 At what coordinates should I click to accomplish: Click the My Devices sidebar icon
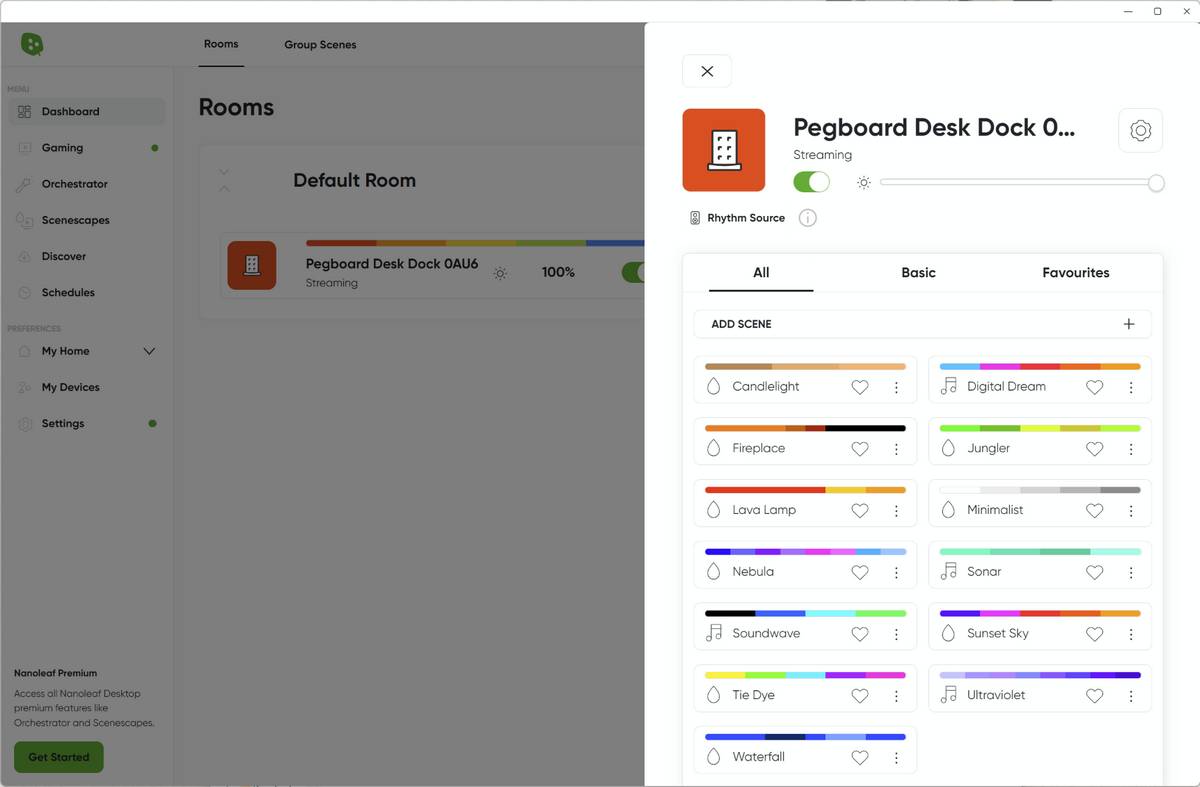point(25,387)
